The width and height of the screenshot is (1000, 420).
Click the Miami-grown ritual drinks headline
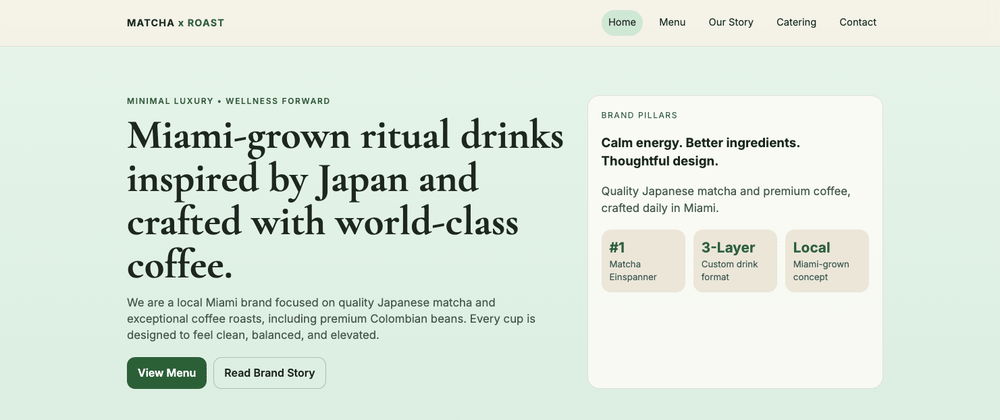345,199
